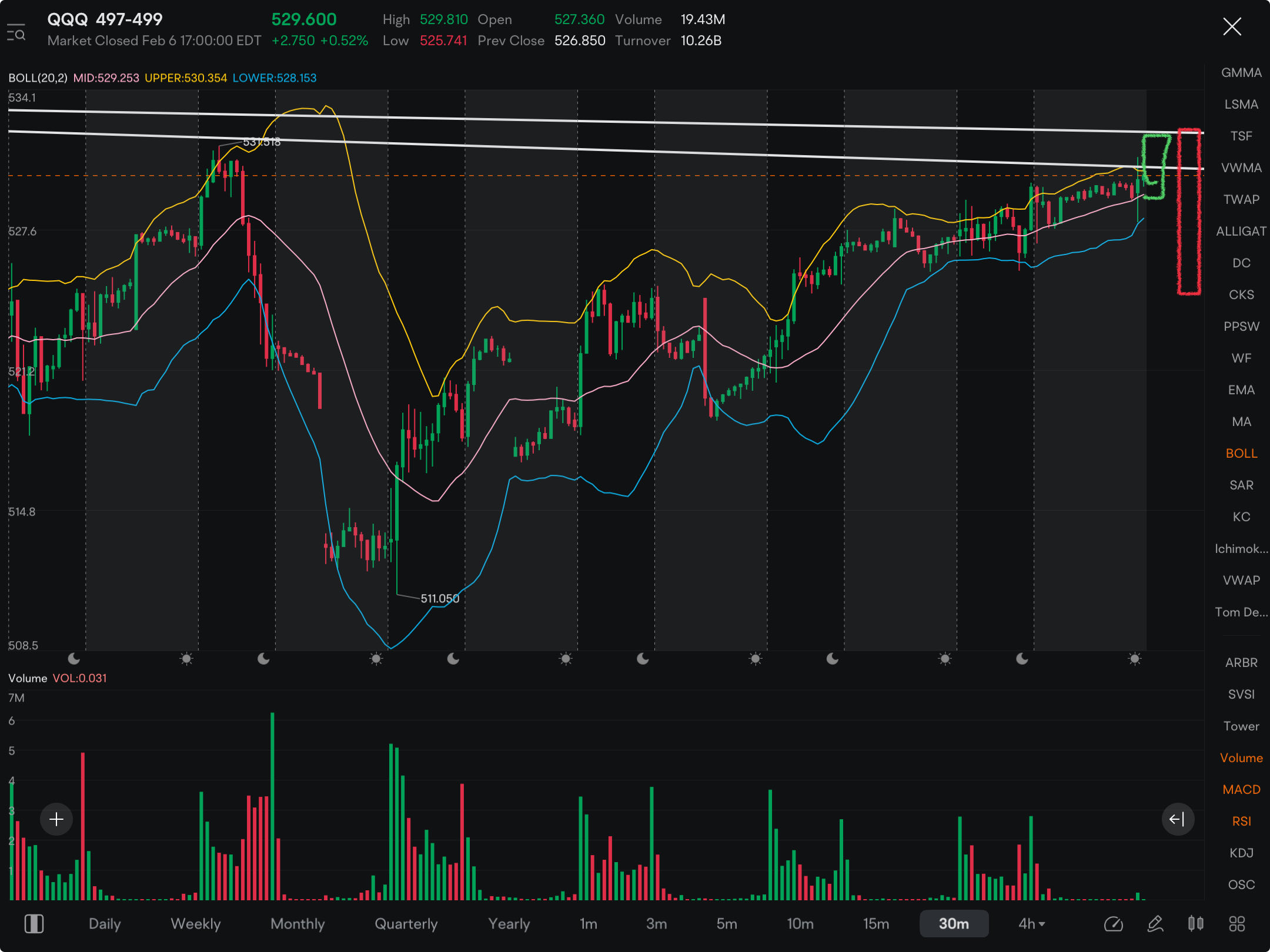1270x952 pixels.
Task: Click the Turnover 10.26B value
Action: pyautogui.click(x=701, y=41)
